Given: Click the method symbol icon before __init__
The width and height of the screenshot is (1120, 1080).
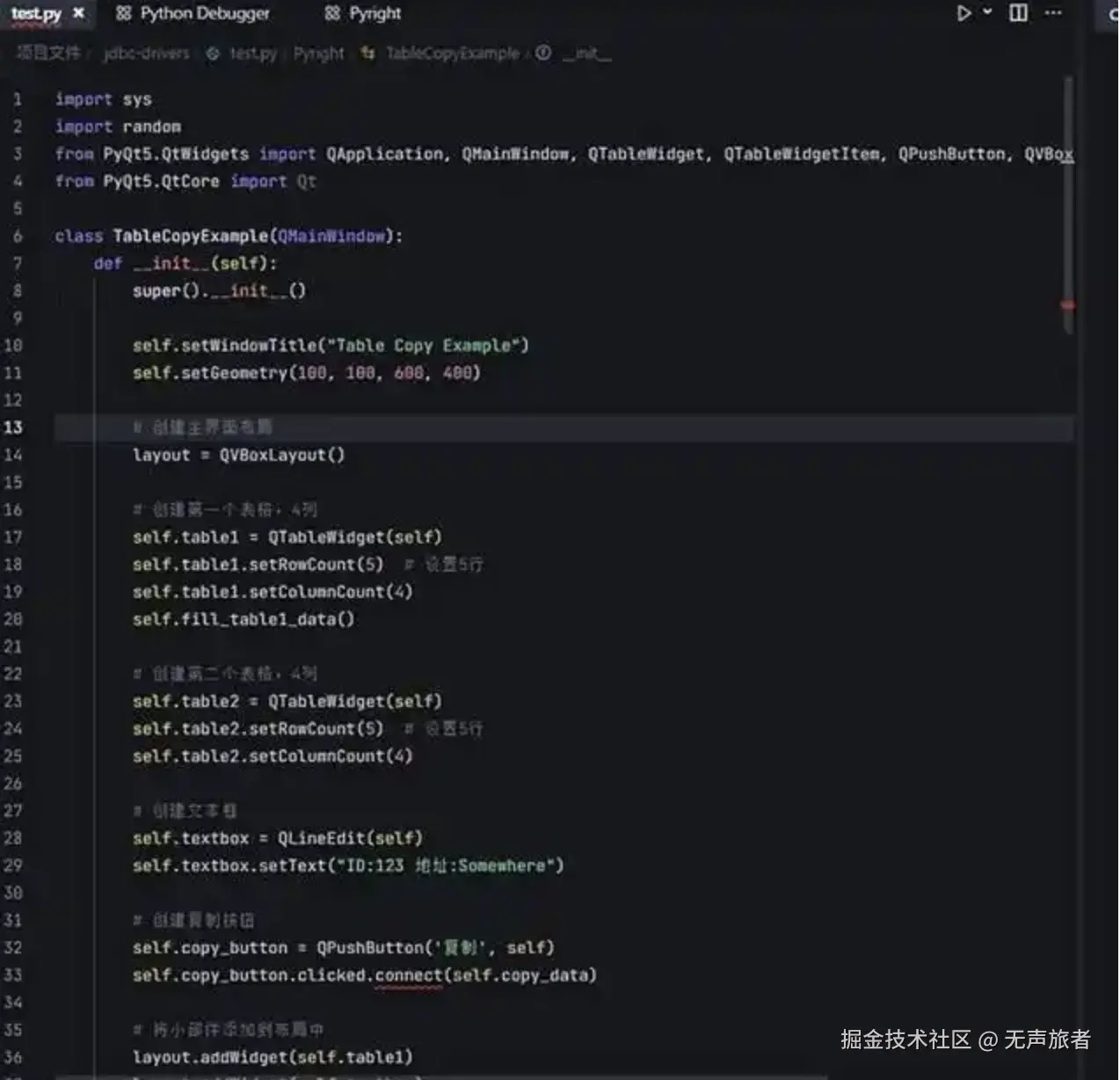Looking at the screenshot, I should [x=543, y=53].
